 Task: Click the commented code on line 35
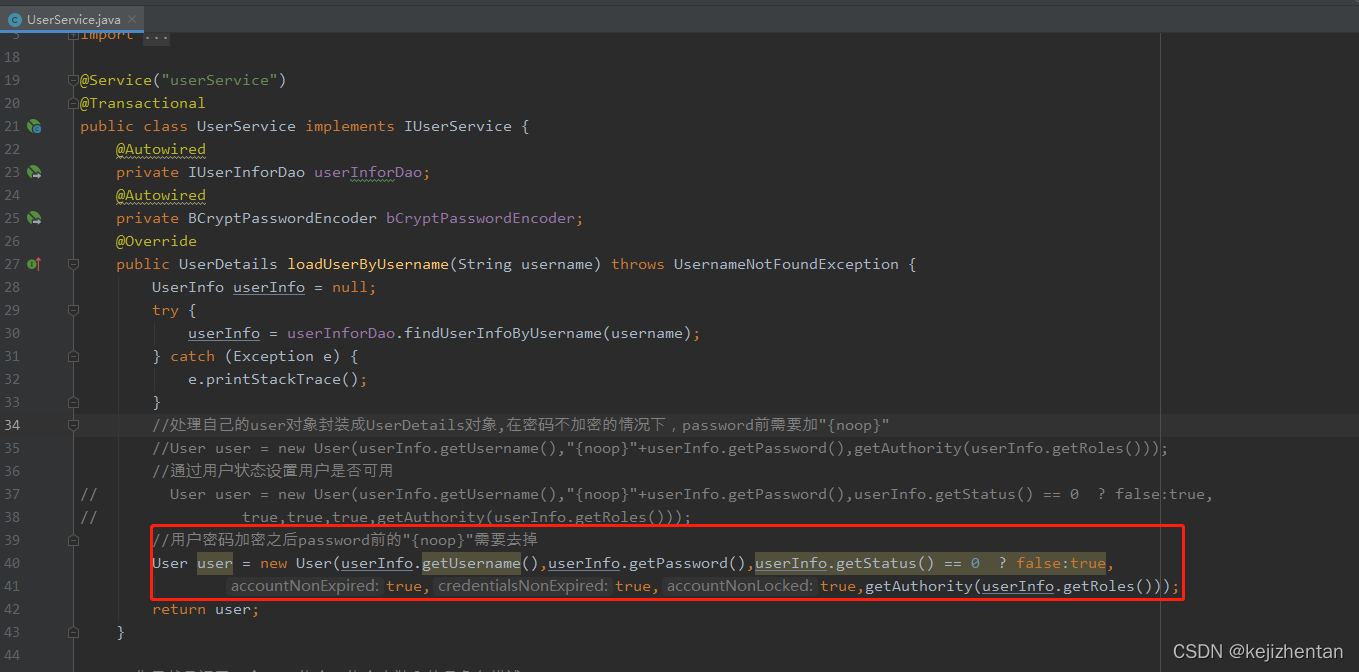click(x=660, y=448)
